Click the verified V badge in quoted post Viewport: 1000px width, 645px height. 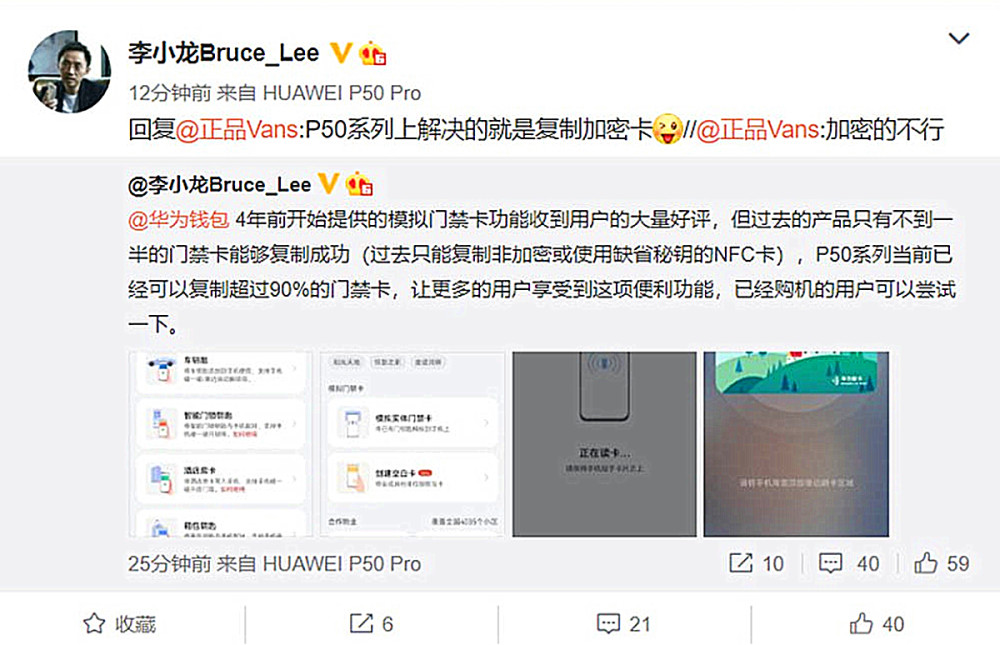tap(328, 184)
